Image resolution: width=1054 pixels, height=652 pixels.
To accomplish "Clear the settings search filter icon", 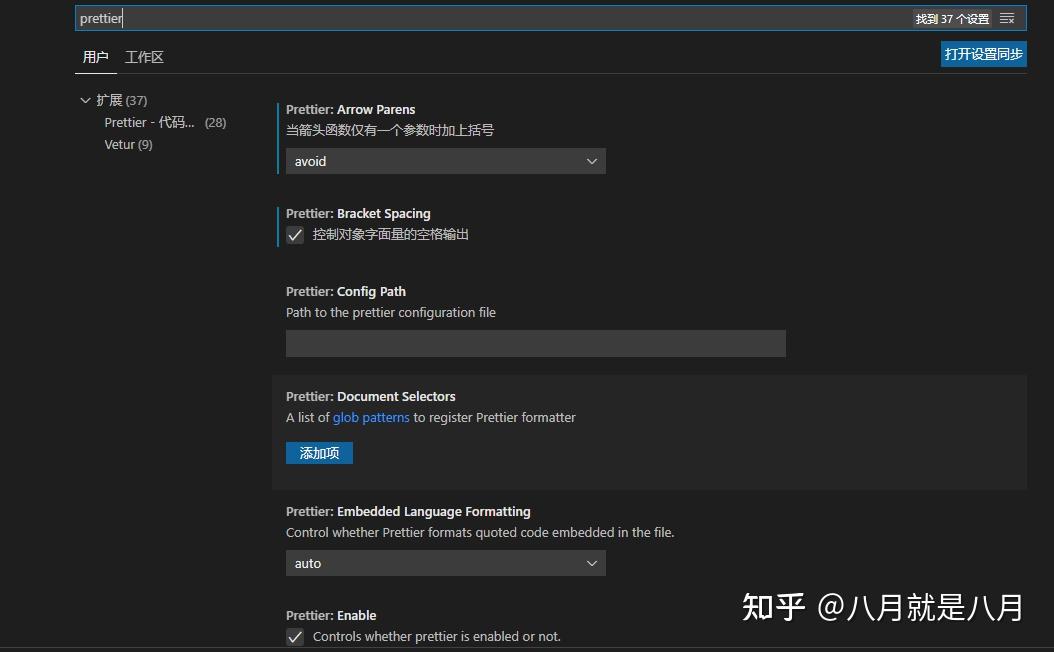I will (1007, 18).
